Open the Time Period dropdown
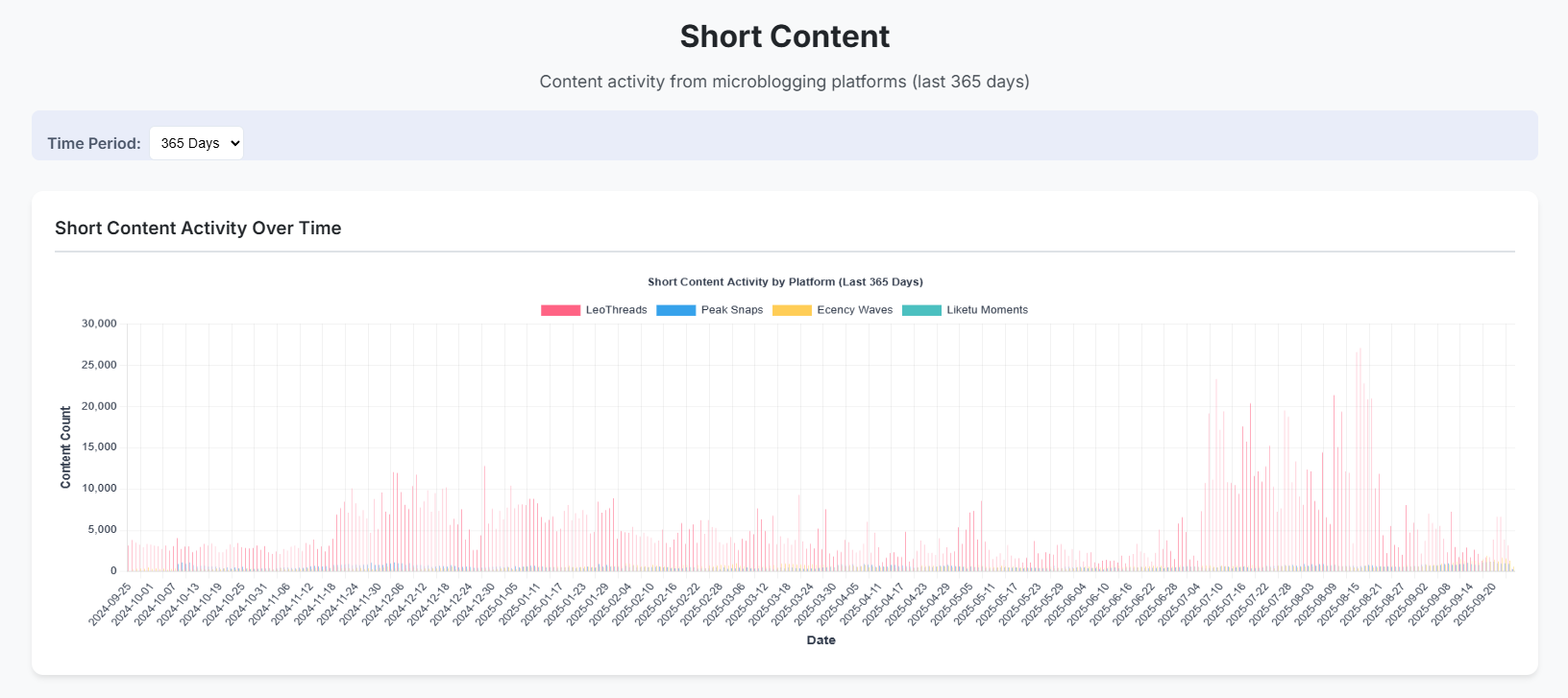This screenshot has width=1568, height=698. click(x=196, y=143)
